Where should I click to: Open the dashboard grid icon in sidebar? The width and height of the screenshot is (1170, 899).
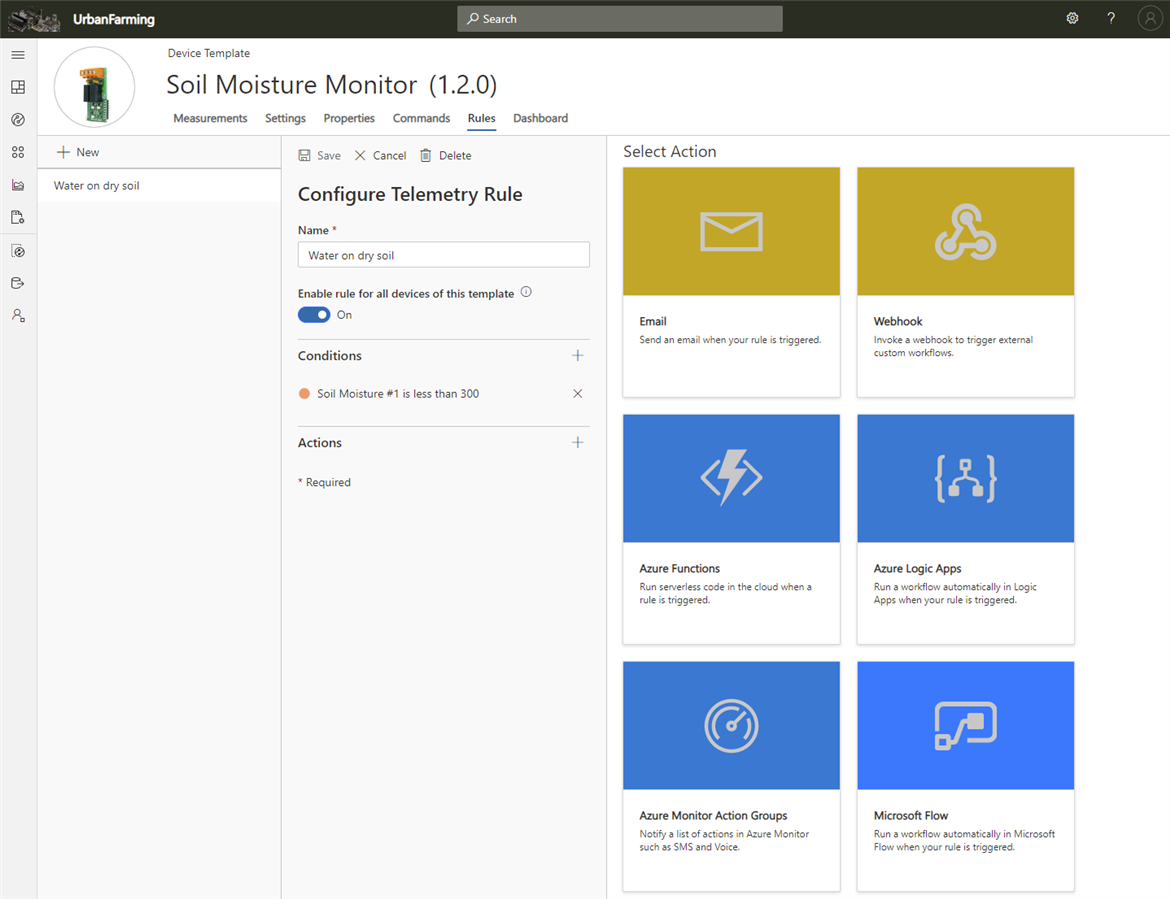pos(18,87)
